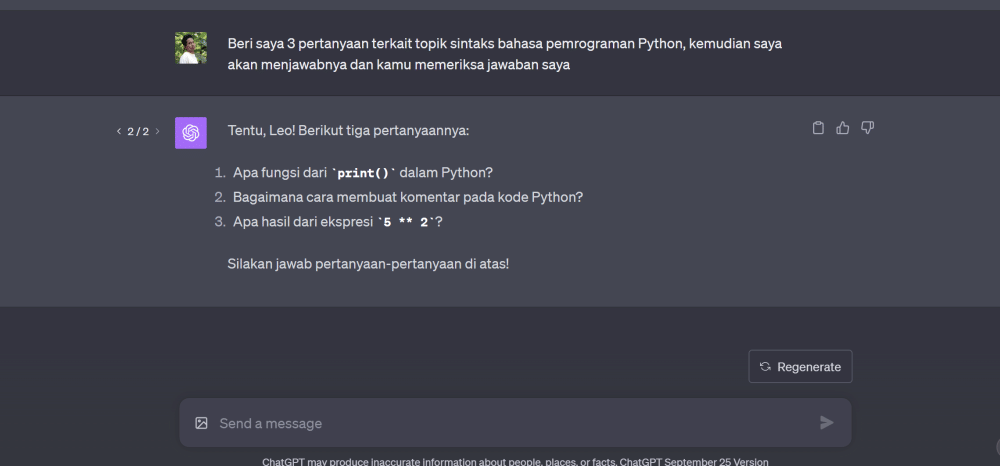Image resolution: width=1000 pixels, height=466 pixels.
Task: Give the response a thumbs up
Action: (843, 128)
